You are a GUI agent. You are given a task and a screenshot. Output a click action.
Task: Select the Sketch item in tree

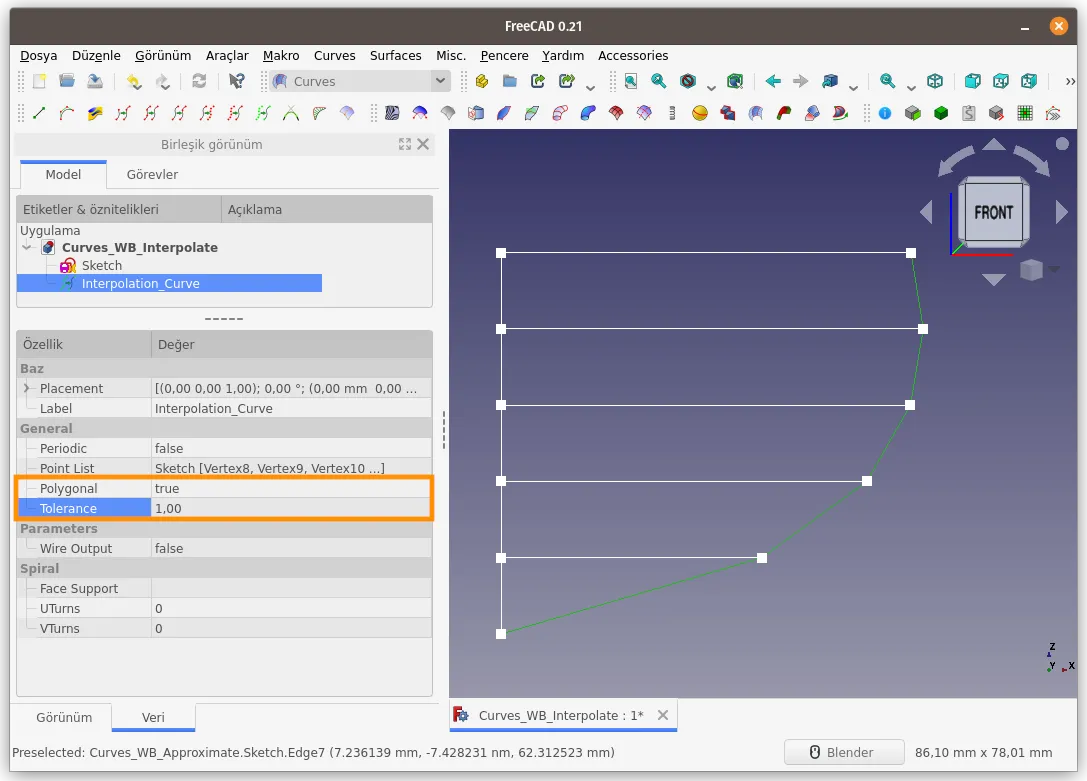pyautogui.click(x=101, y=265)
